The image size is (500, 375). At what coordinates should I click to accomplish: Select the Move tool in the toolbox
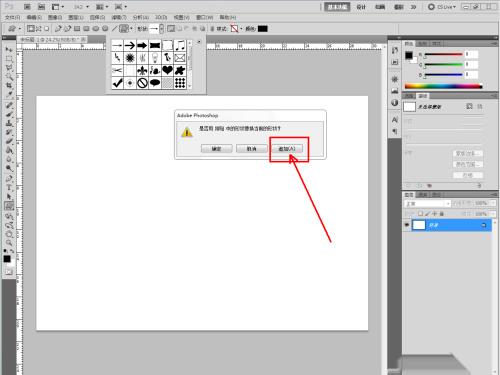(x=9, y=50)
